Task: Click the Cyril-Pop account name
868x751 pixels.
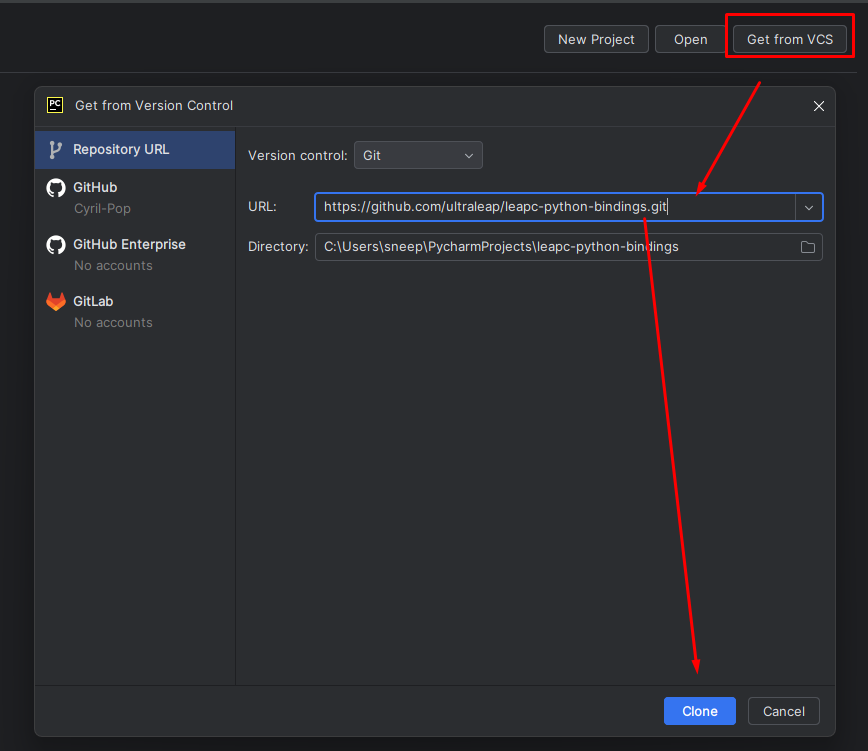Action: click(x=102, y=209)
